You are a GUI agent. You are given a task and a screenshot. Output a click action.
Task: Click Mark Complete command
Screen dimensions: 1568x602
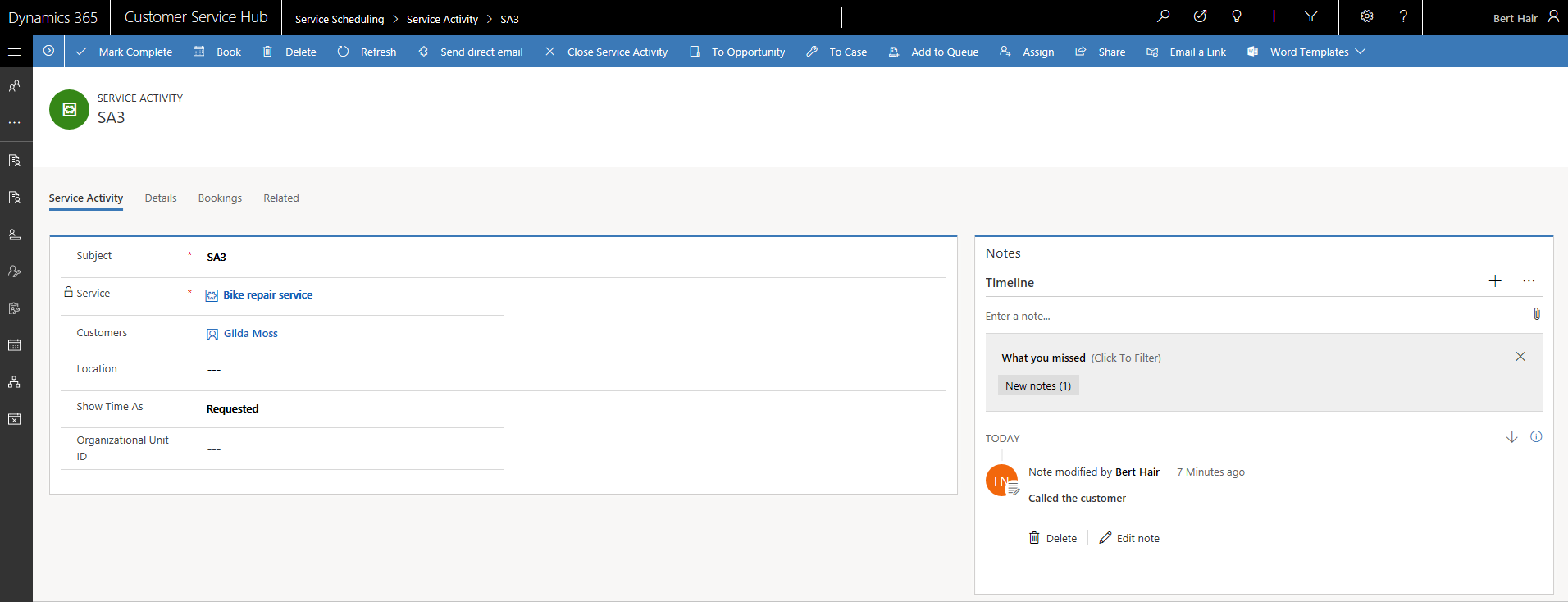click(124, 52)
